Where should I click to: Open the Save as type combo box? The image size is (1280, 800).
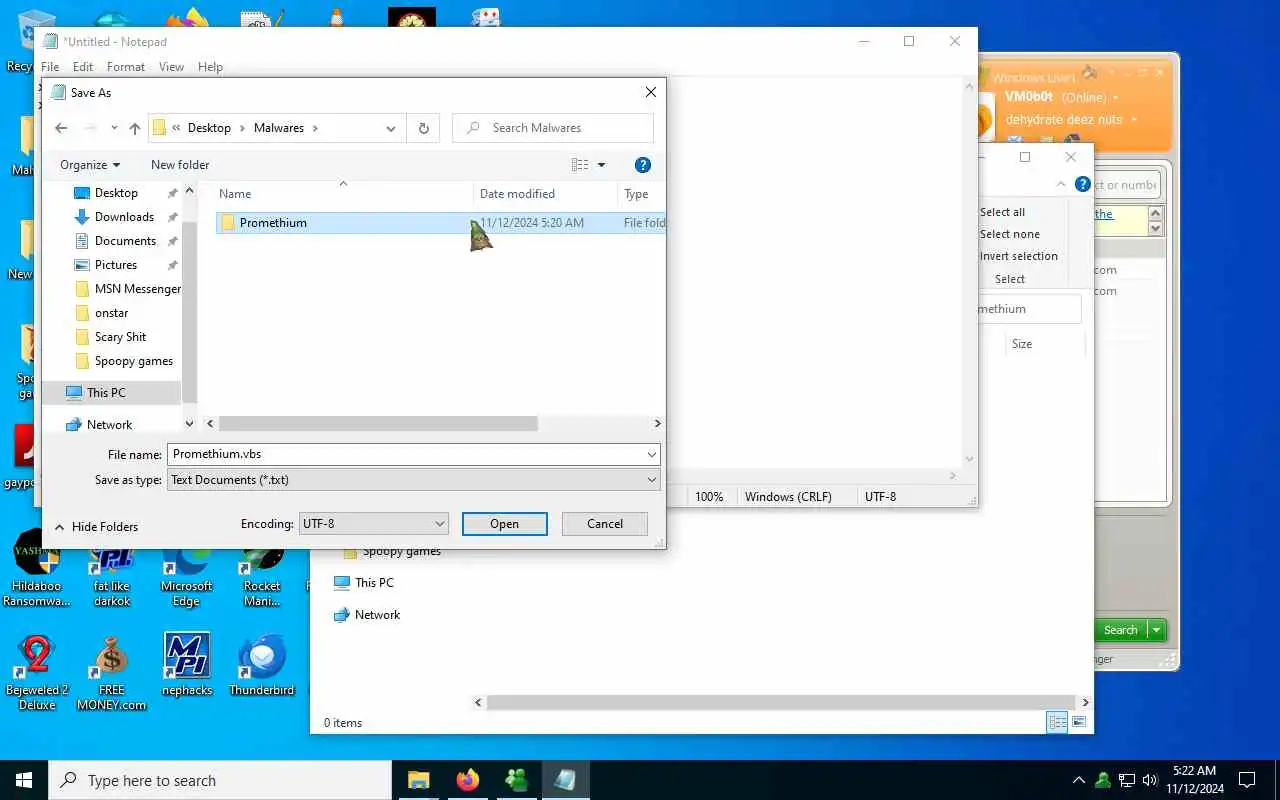413,480
